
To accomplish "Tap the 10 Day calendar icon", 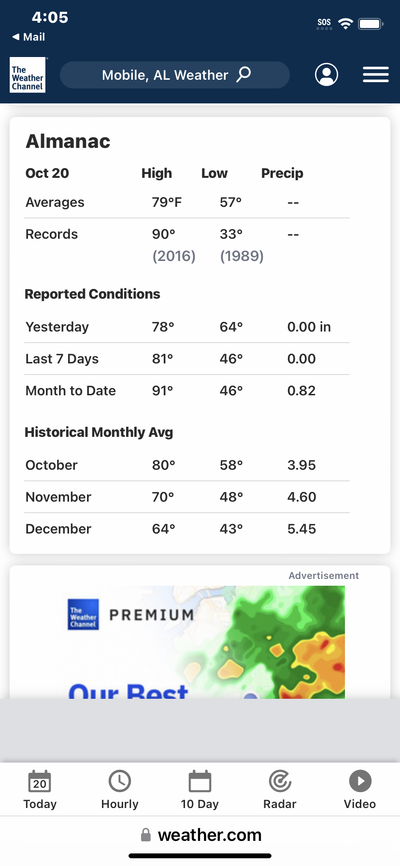I will (200, 781).
